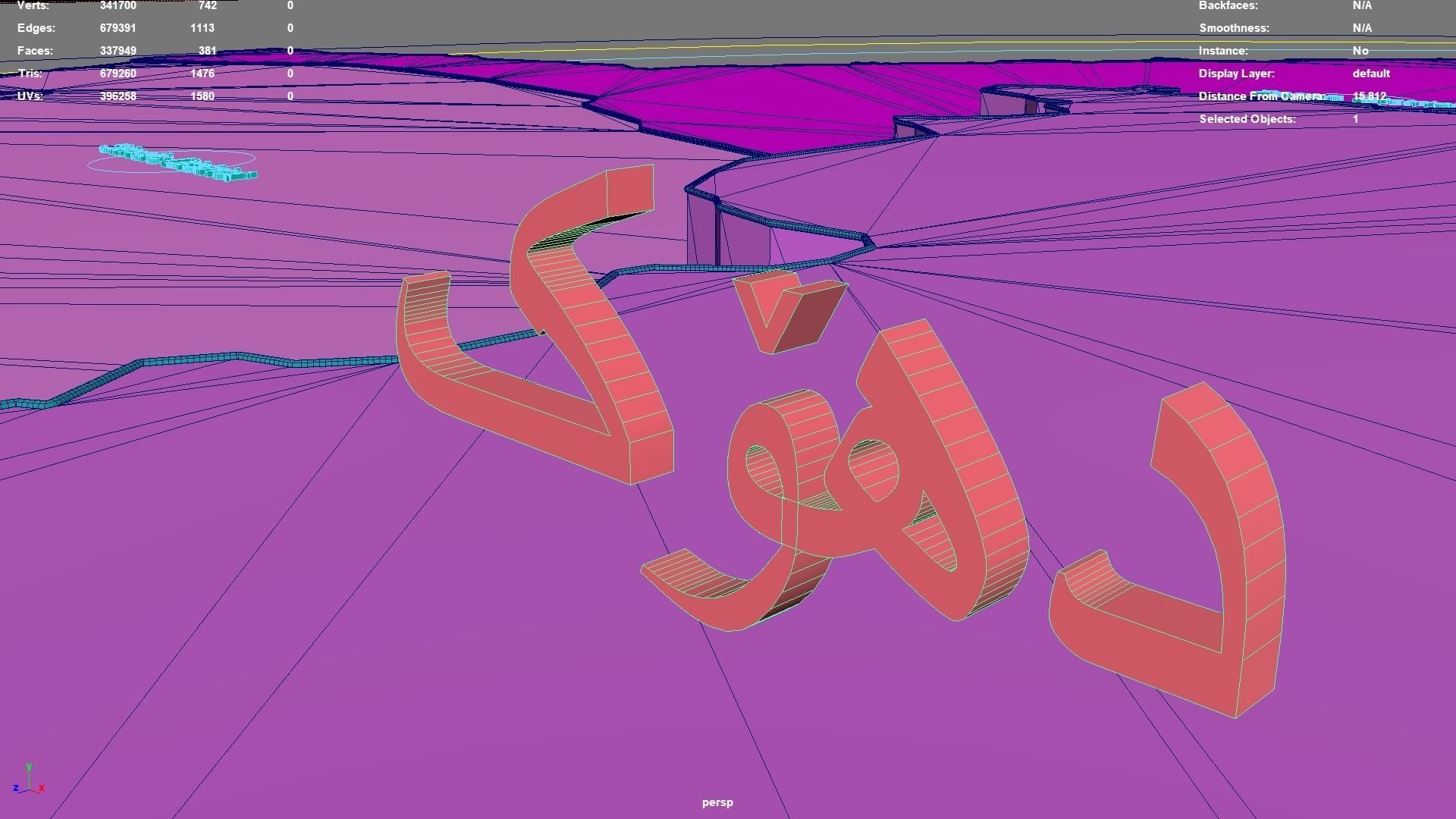Click the Instance value No
This screenshot has width=1456, height=819.
pos(1360,51)
